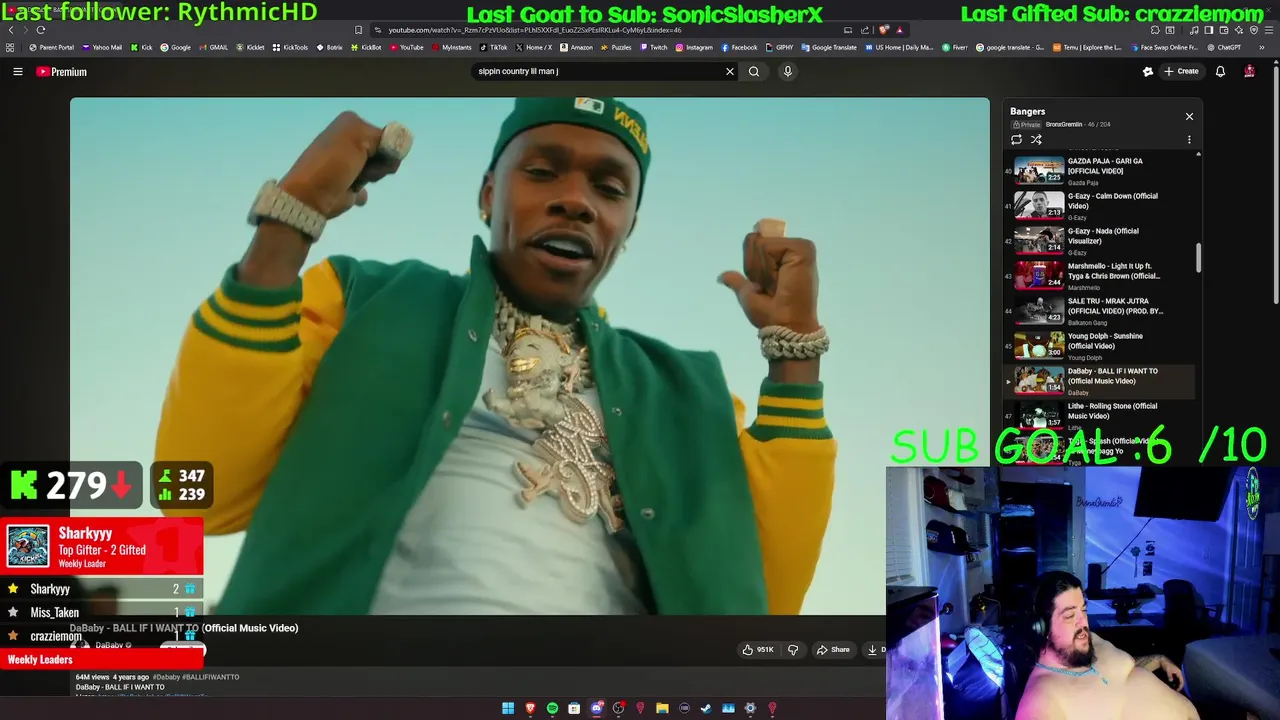
Task: Open Yahoo Mail bookmark
Action: tap(102, 47)
